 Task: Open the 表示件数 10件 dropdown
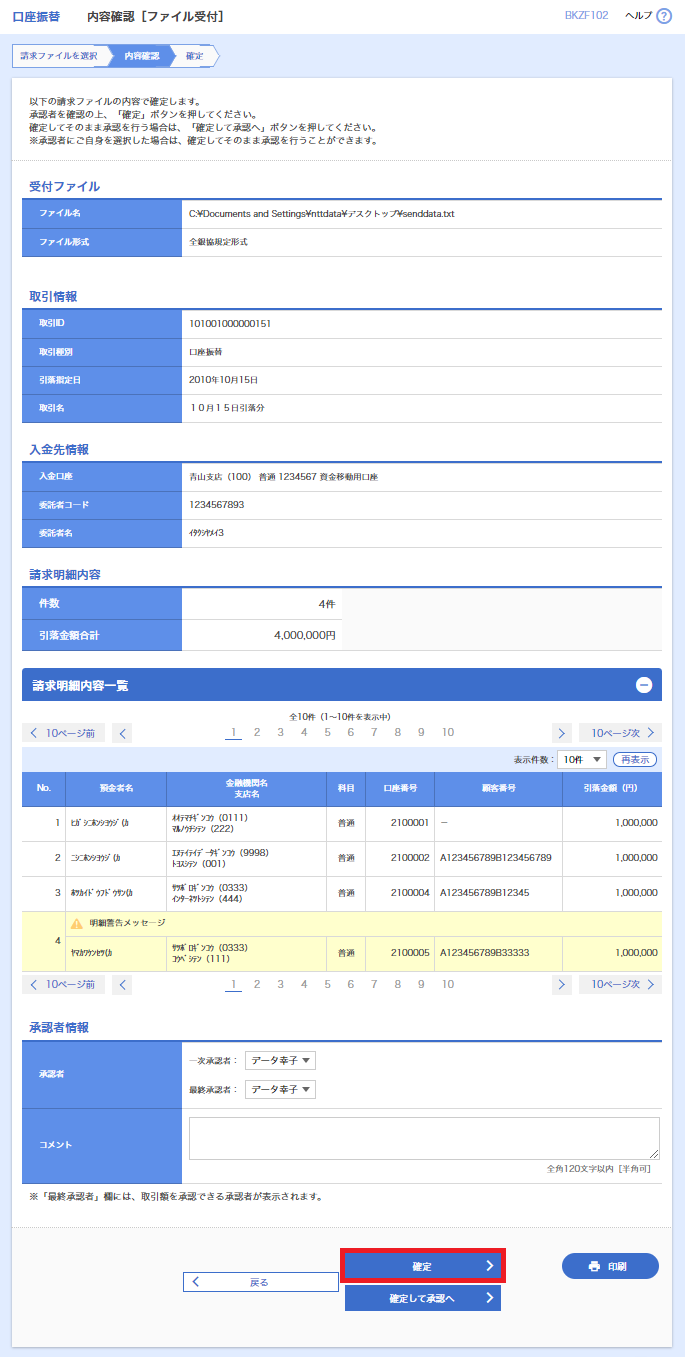581,759
